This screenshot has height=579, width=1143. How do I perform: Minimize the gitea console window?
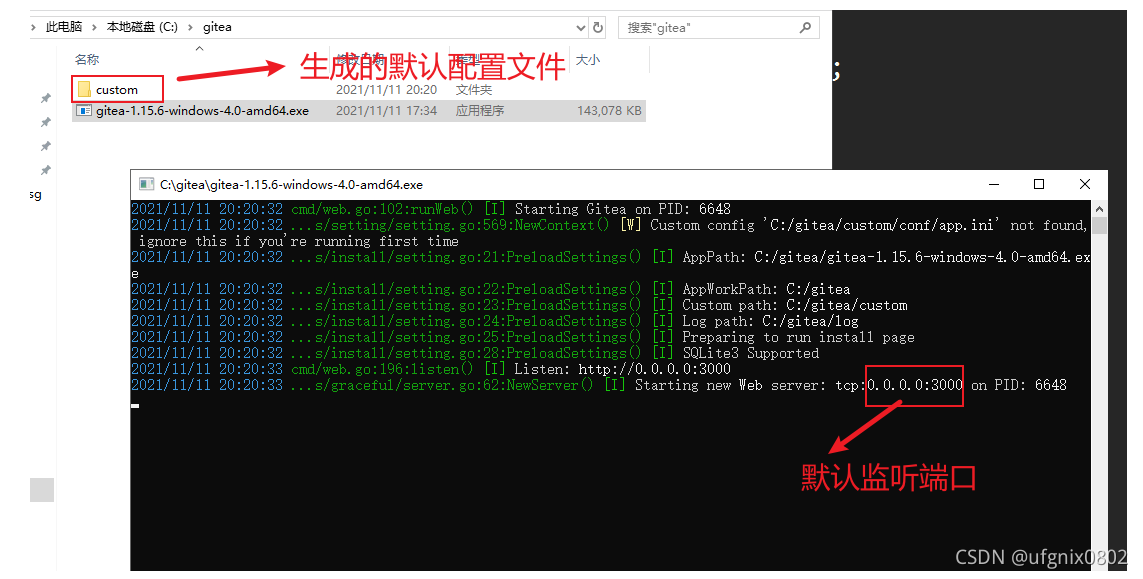pyautogui.click(x=993, y=184)
